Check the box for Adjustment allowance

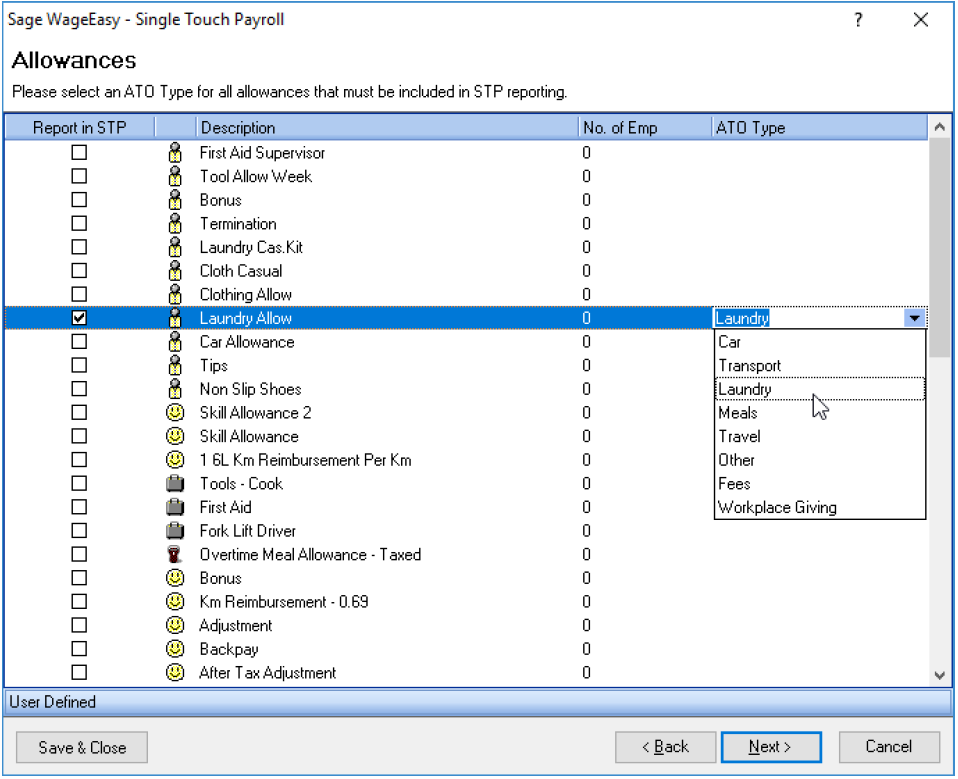(x=79, y=625)
